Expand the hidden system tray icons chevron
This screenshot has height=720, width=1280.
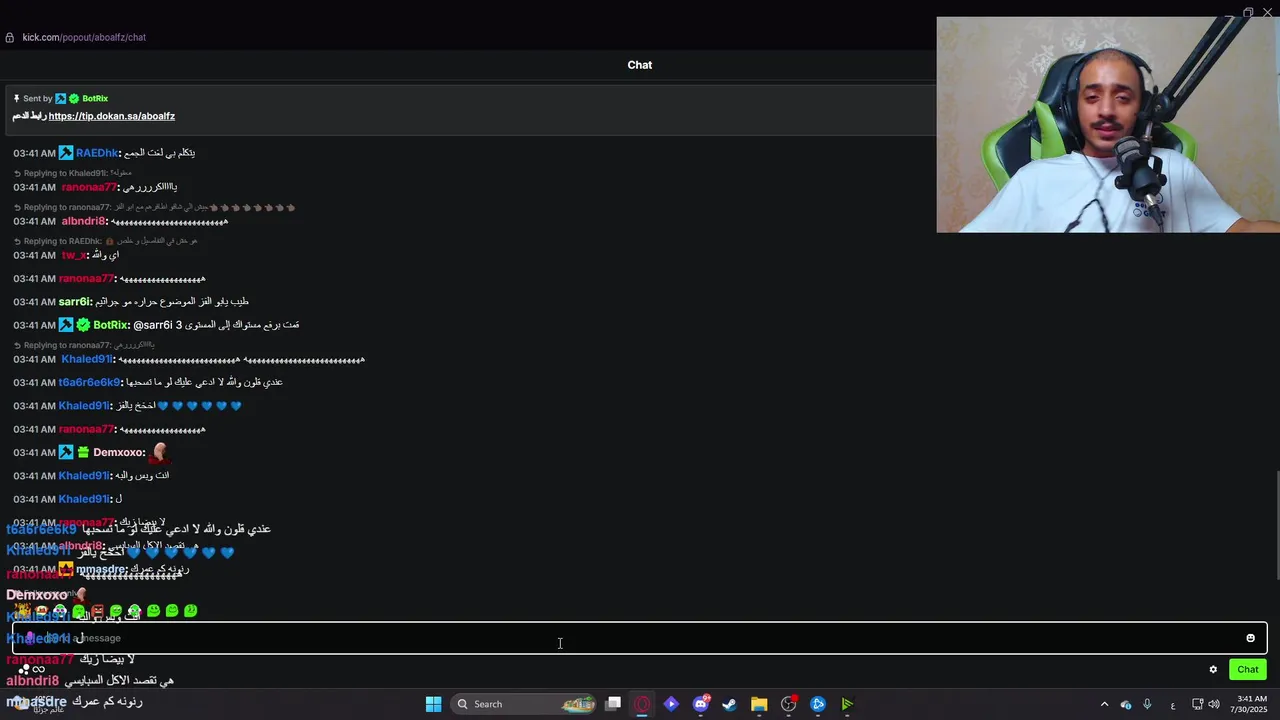(x=1104, y=704)
